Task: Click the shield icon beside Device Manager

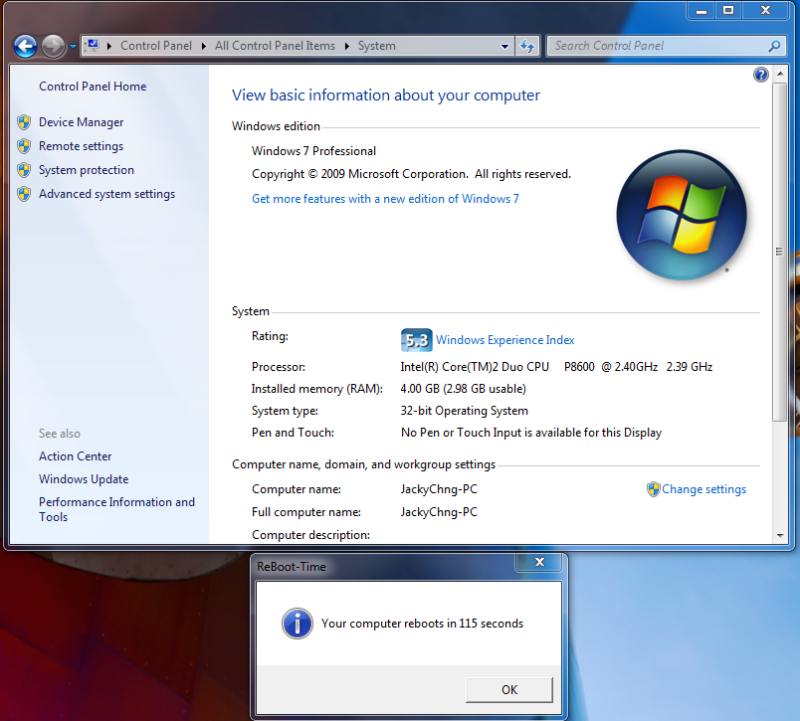Action: [24, 123]
